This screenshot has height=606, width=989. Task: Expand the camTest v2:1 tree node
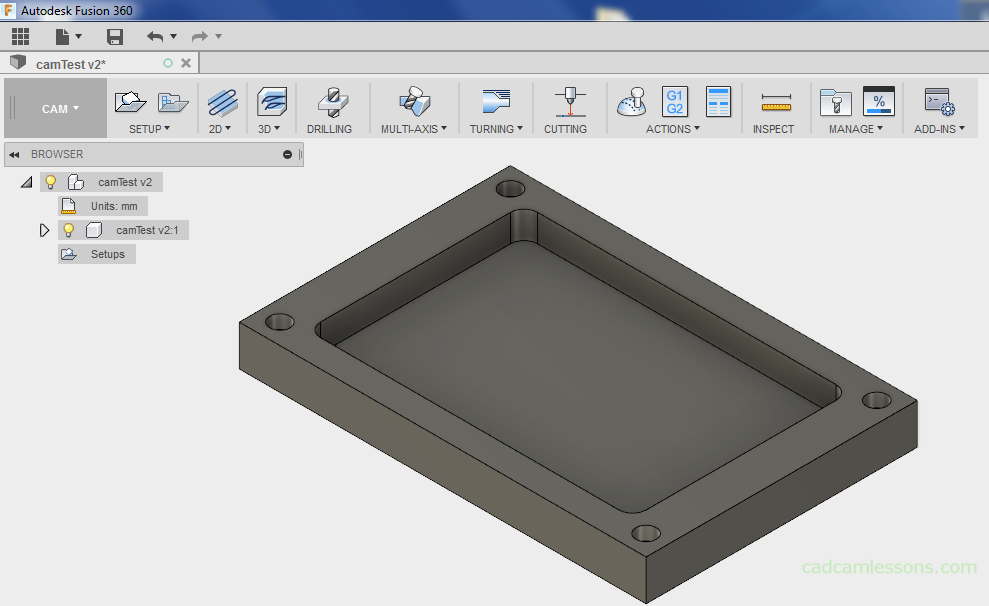(x=43, y=229)
